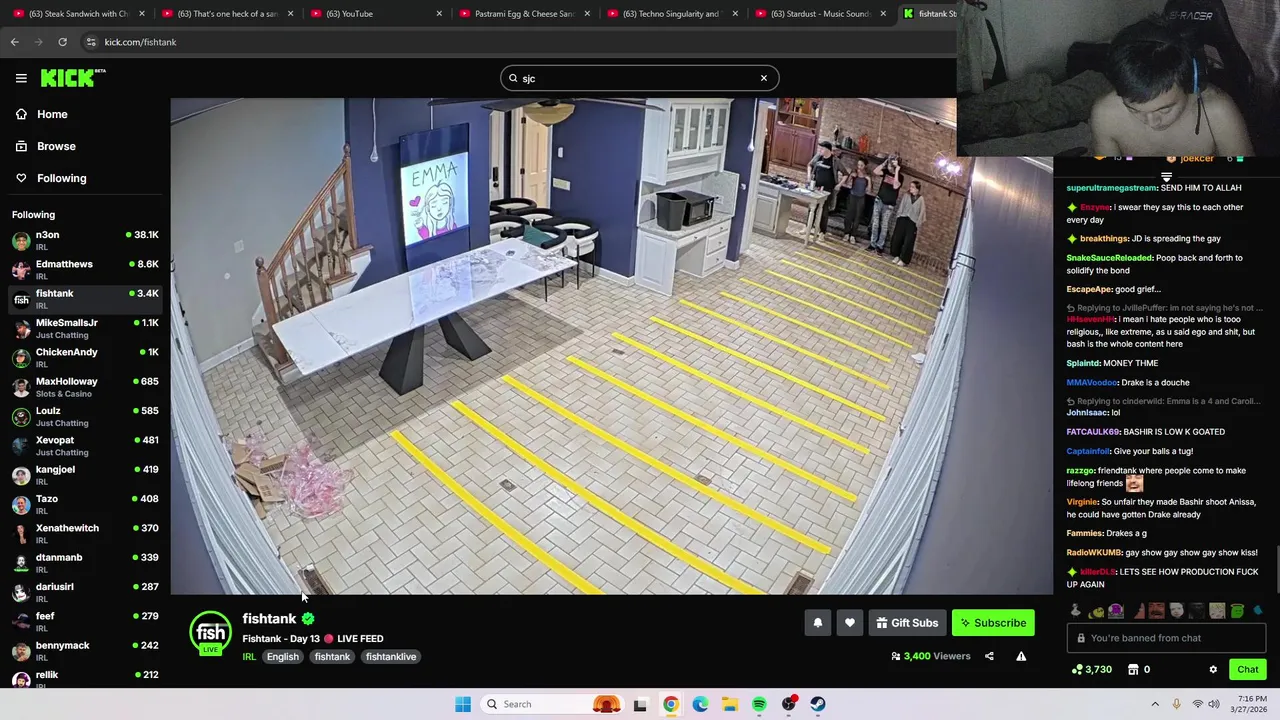Viewport: 1280px width, 720px height.
Task: Switch to the Techno Singularity tab
Action: pyautogui.click(x=672, y=14)
